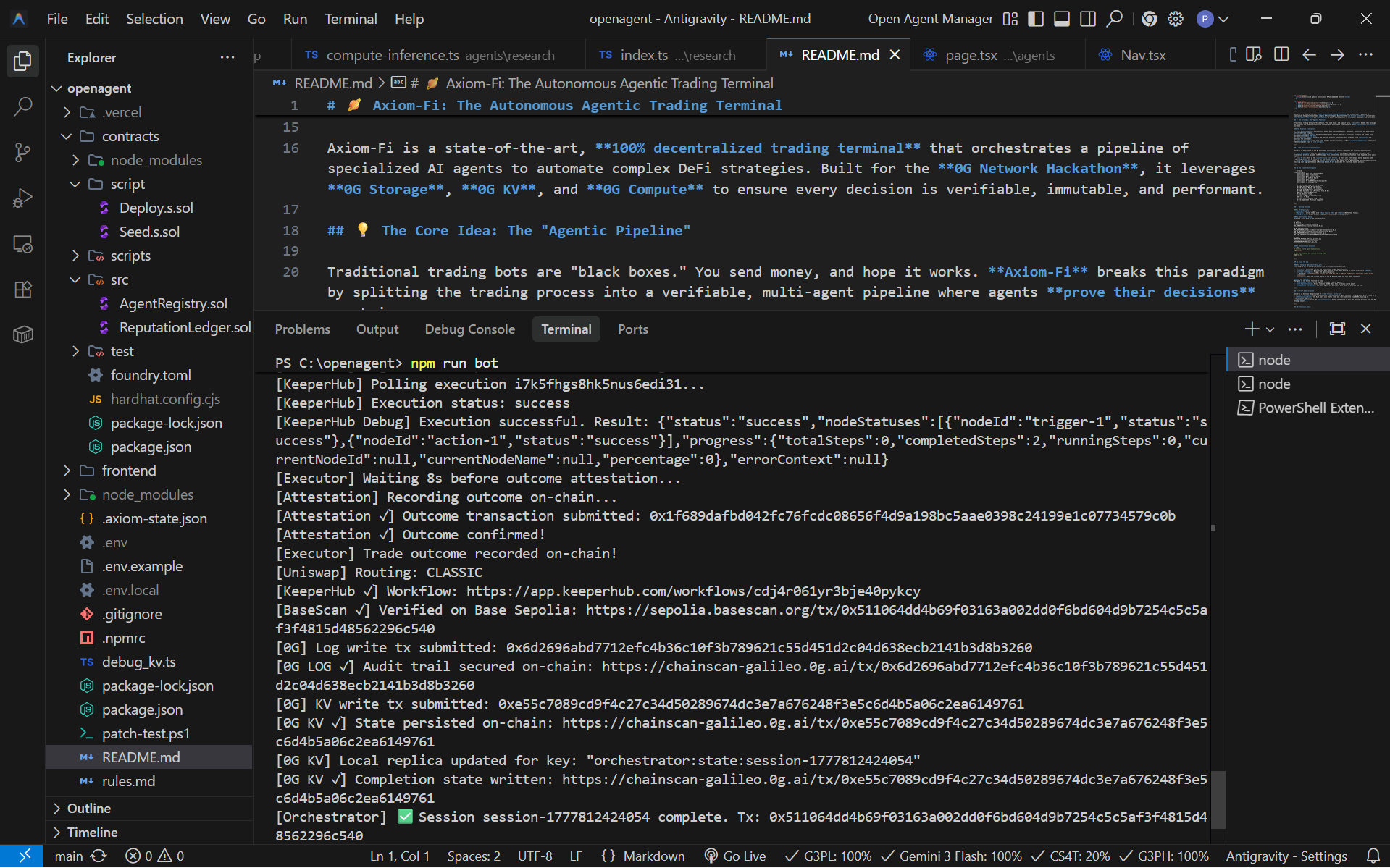The image size is (1390, 868).
Task: Open Source Control view
Action: click(22, 153)
